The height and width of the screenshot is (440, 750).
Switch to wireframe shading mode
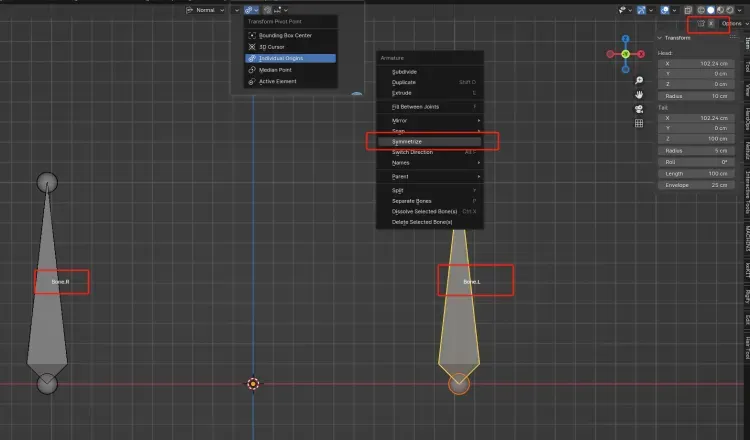(x=701, y=10)
